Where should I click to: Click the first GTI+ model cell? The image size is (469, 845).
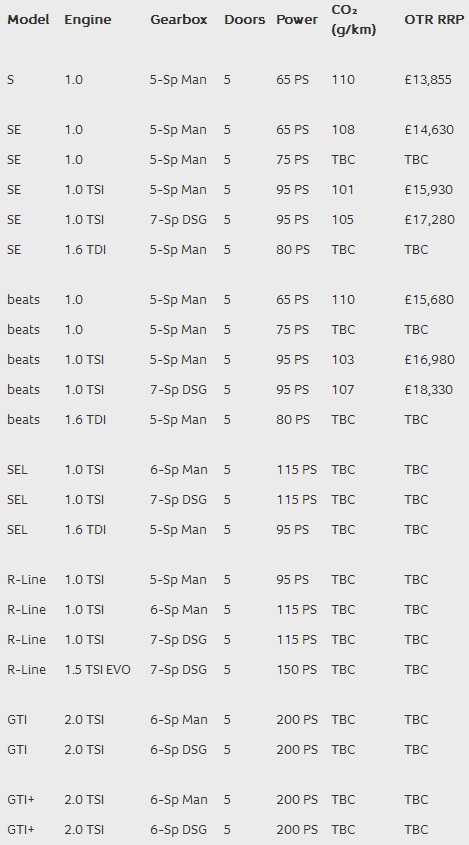click(20, 800)
